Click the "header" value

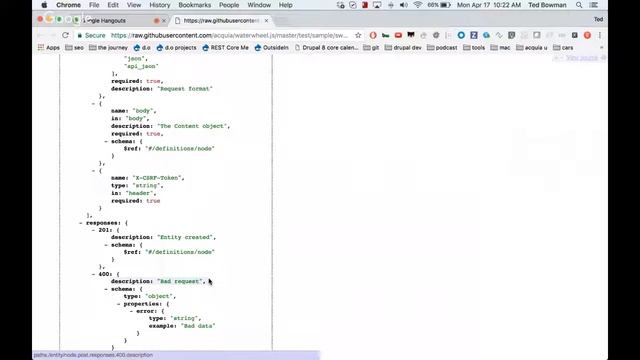point(141,193)
